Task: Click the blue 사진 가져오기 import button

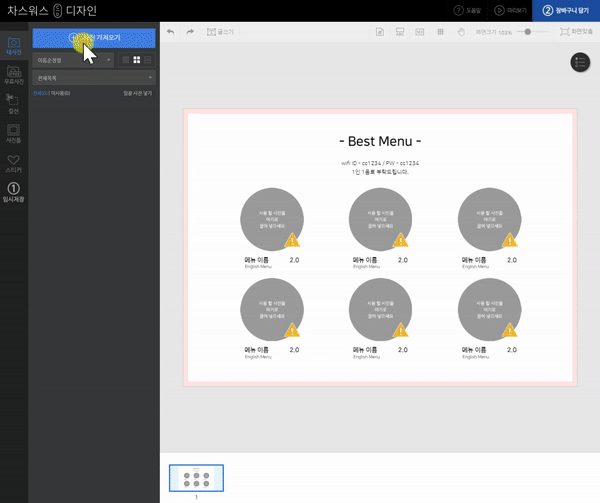Action: pos(94,37)
